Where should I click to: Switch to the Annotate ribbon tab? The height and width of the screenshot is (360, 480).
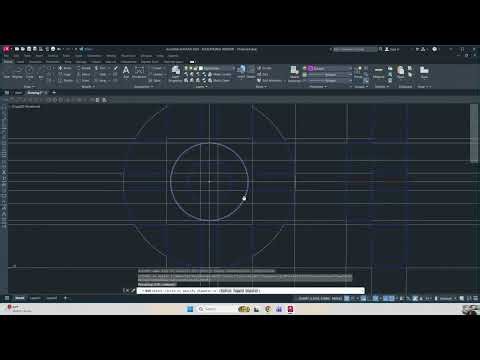pos(35,62)
